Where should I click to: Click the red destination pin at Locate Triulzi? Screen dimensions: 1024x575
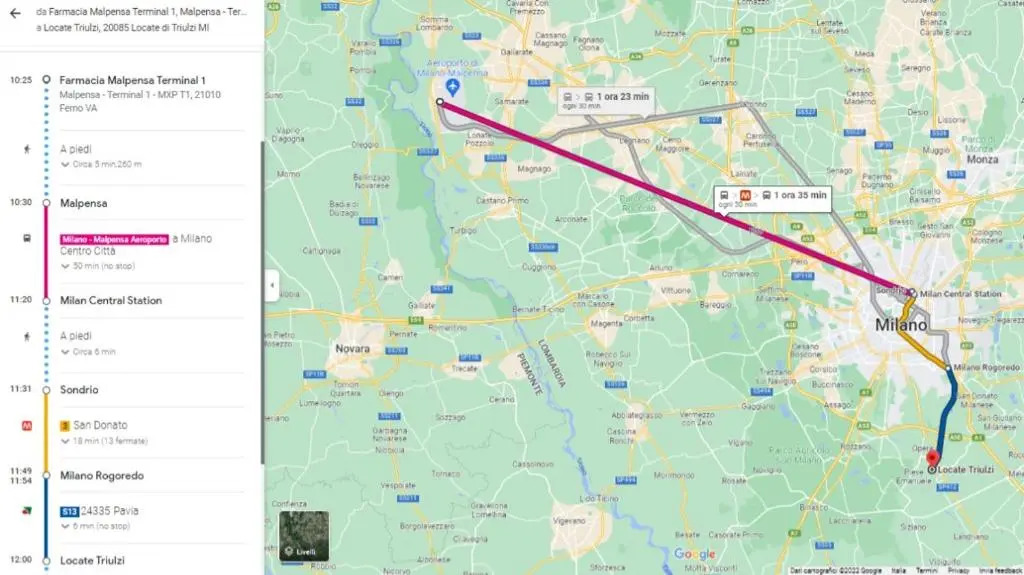(x=933, y=458)
